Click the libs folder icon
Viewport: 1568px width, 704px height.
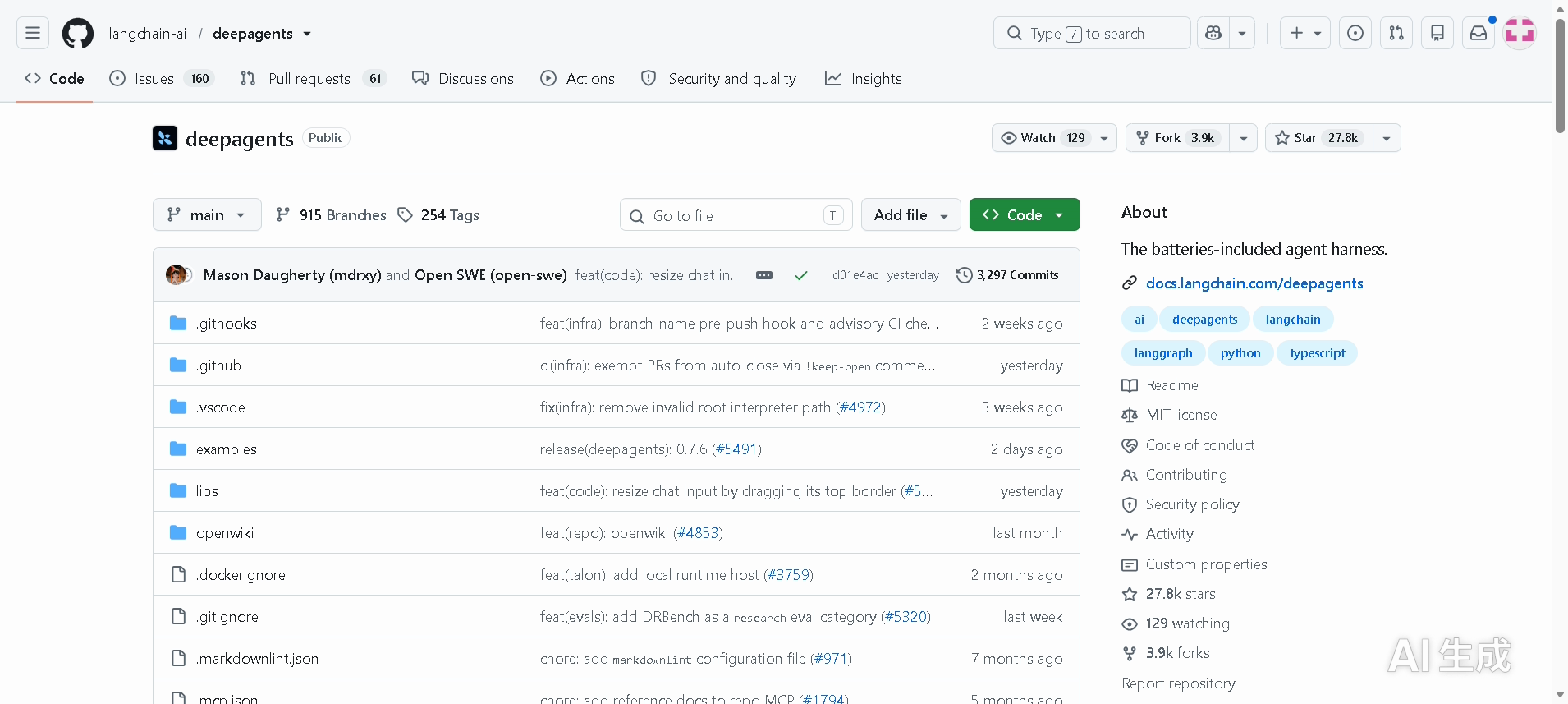178,490
